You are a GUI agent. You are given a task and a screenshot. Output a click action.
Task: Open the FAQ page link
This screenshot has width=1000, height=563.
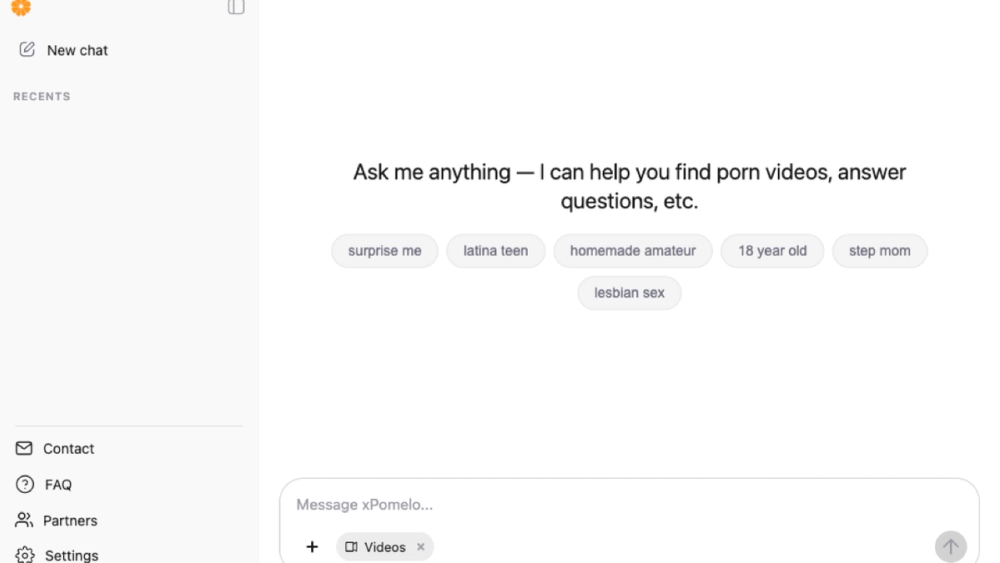pyautogui.click(x=58, y=485)
